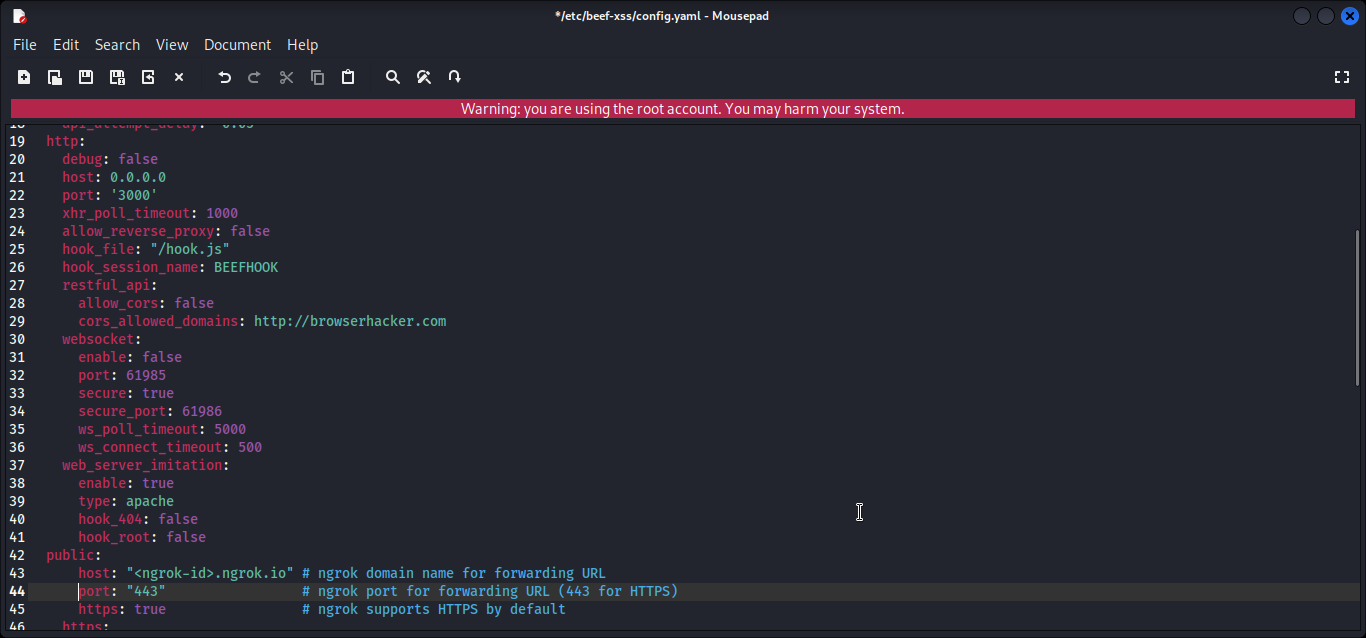The image size is (1366, 638).
Task: Open search with the magnifier icon
Action: click(392, 77)
